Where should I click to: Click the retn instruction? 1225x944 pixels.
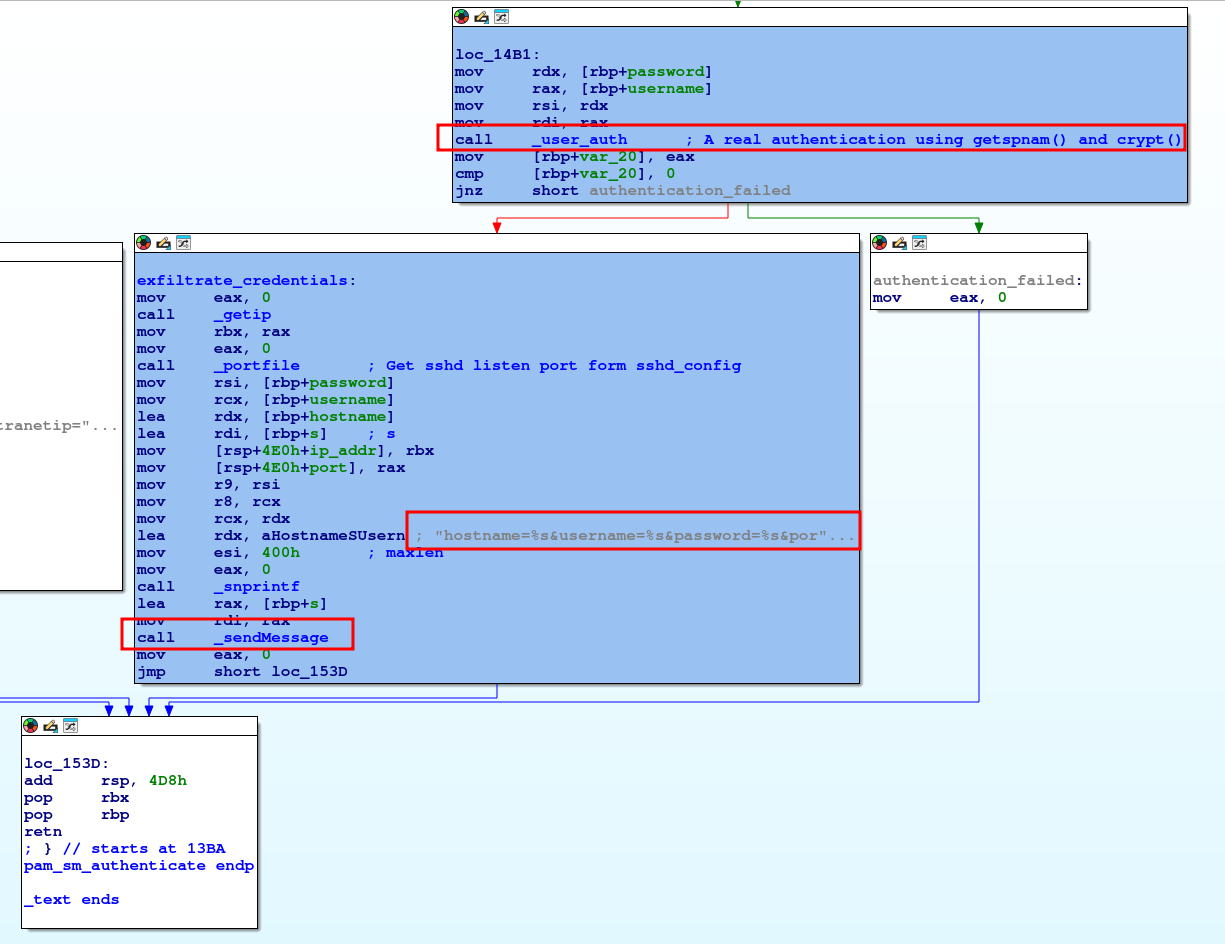point(43,832)
